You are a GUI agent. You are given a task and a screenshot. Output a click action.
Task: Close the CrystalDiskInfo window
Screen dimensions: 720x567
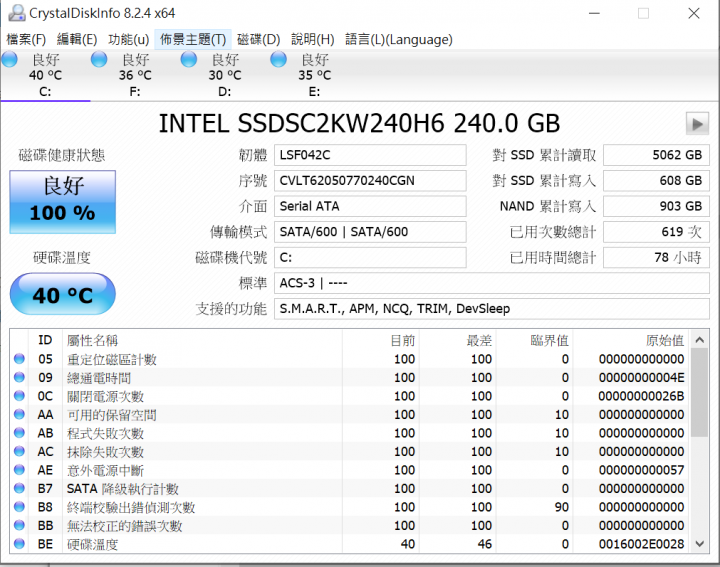click(694, 13)
